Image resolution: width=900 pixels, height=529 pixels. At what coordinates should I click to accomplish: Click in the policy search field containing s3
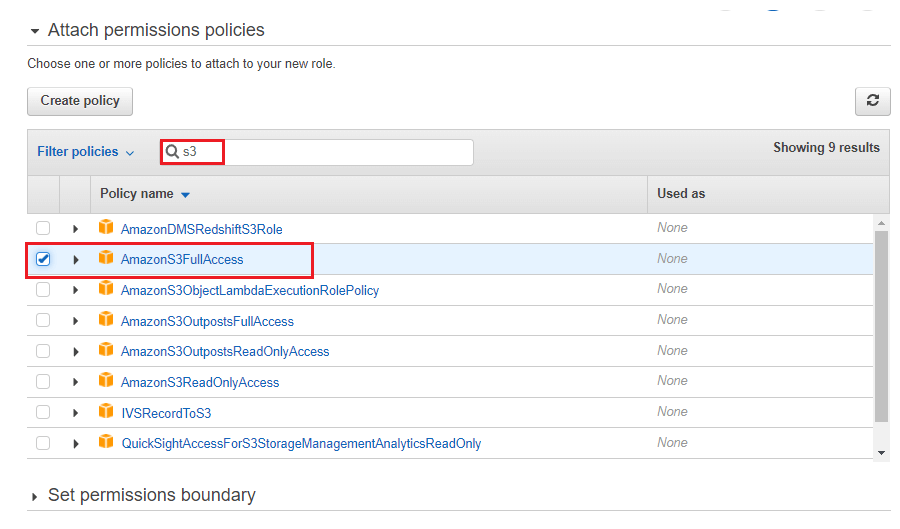317,152
